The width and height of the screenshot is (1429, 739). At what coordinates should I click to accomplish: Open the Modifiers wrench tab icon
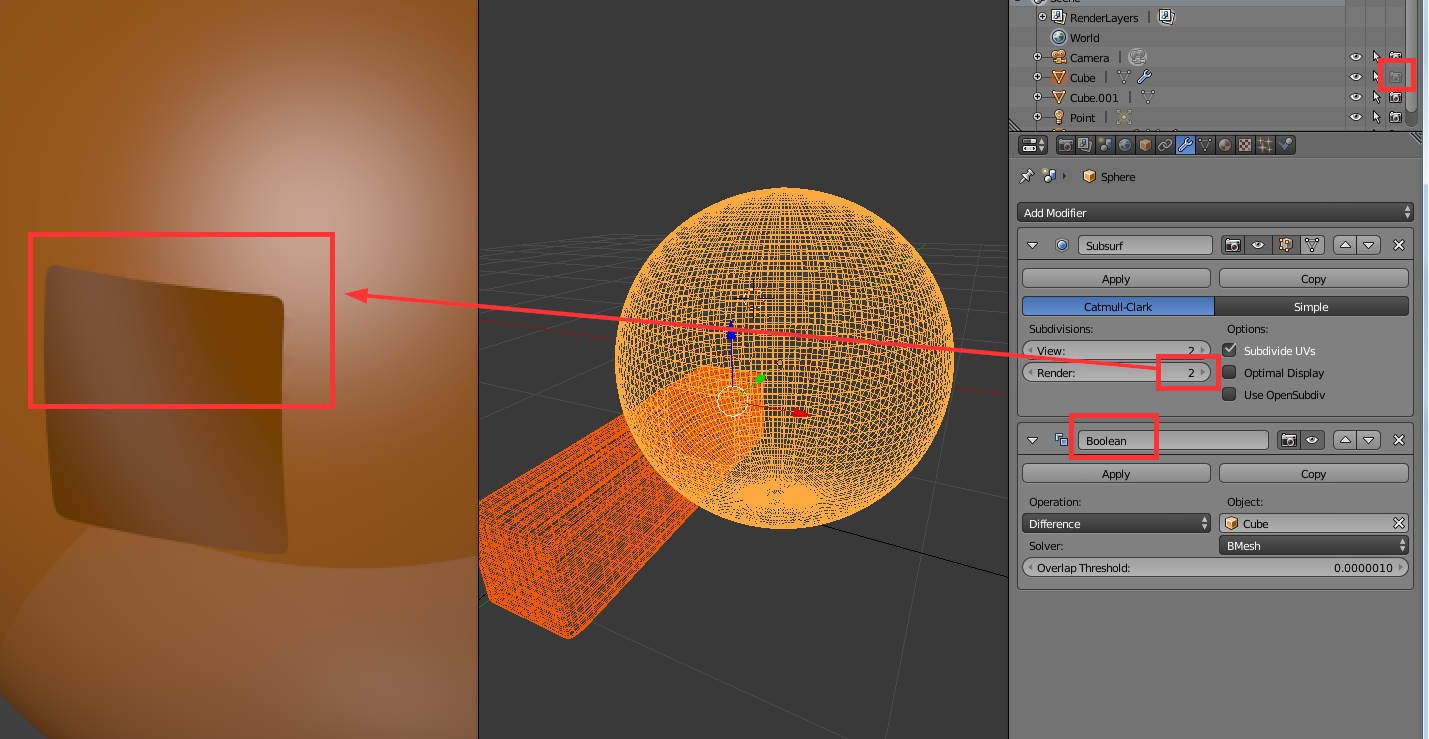point(1186,145)
